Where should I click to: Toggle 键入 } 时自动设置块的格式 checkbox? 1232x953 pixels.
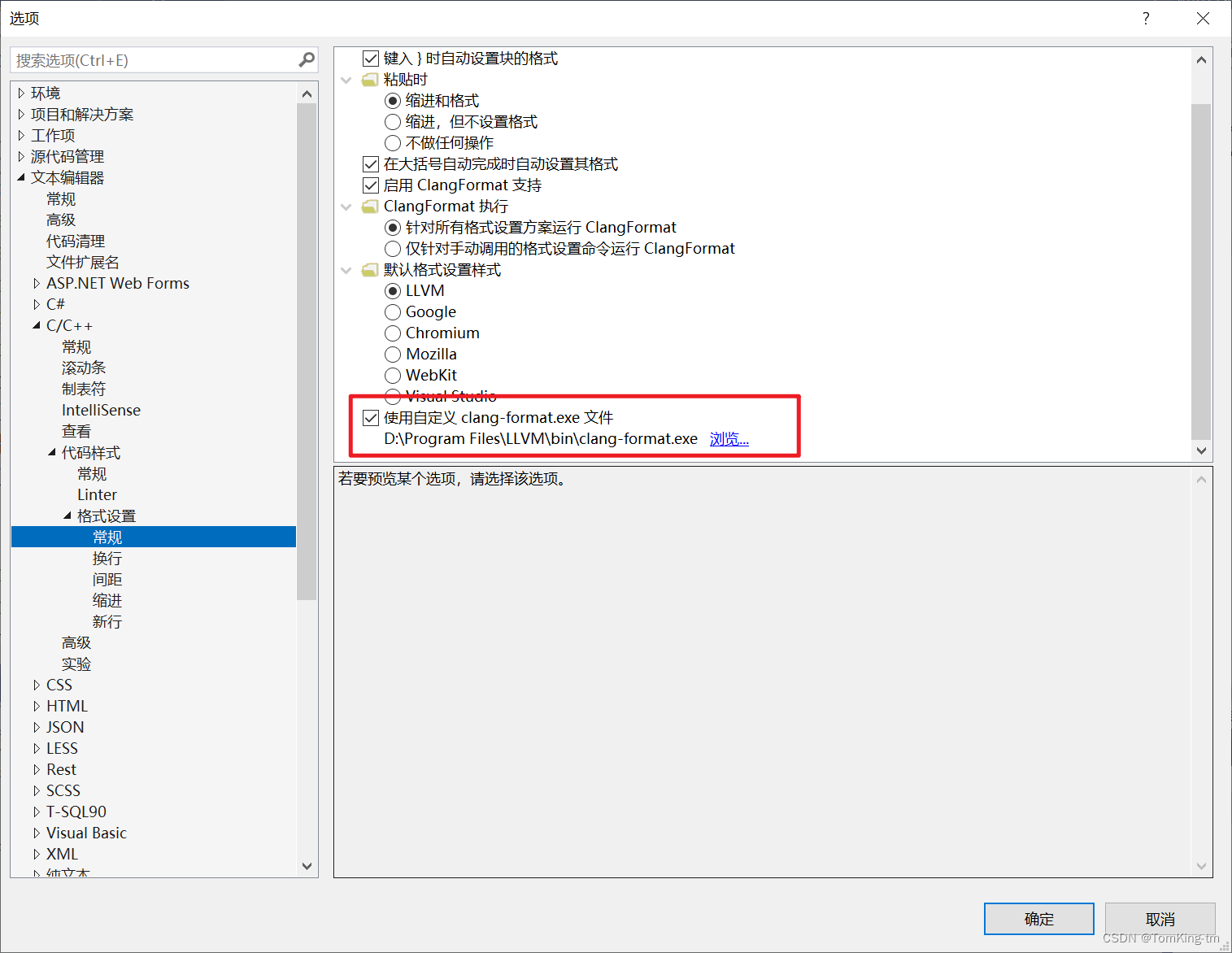(x=371, y=58)
